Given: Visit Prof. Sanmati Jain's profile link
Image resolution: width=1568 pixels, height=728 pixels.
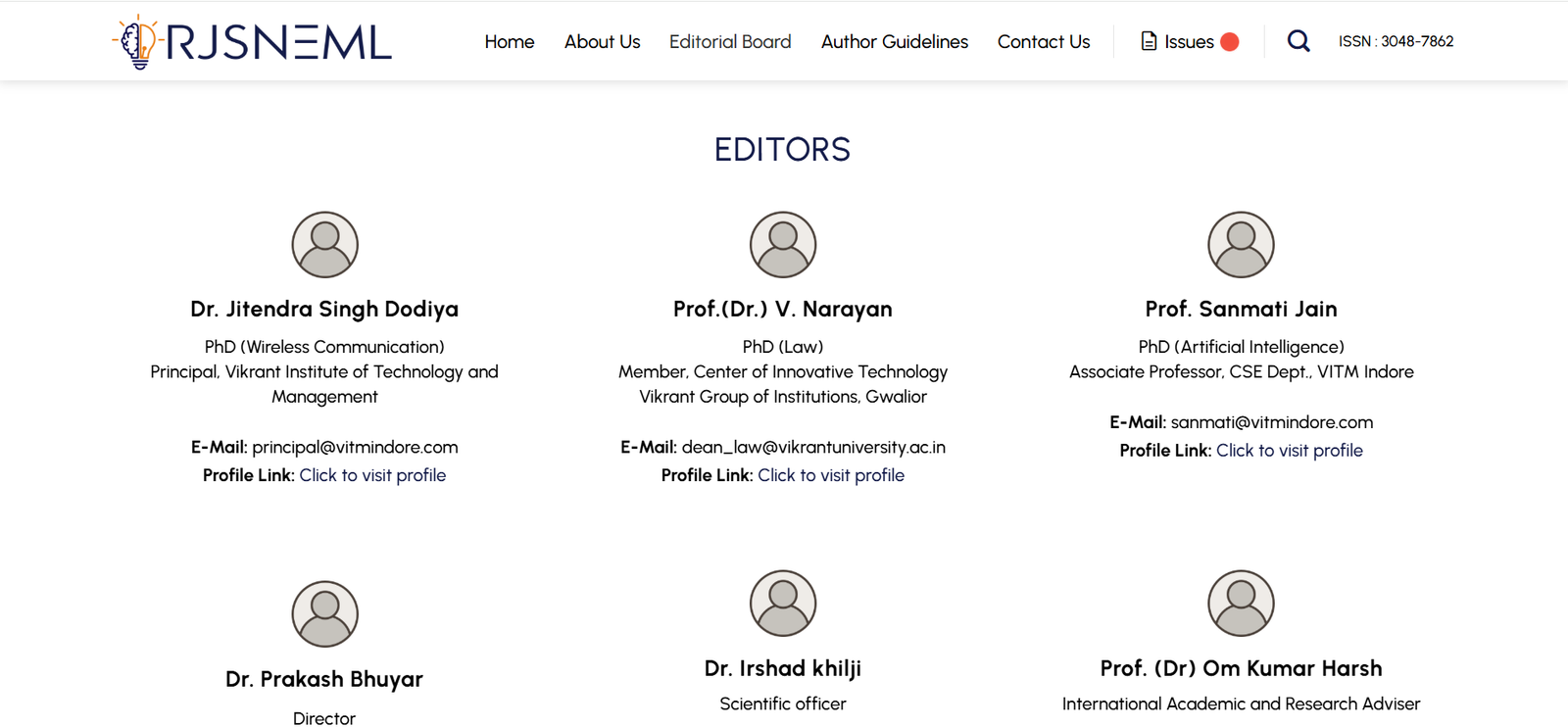Looking at the screenshot, I should click(1290, 451).
